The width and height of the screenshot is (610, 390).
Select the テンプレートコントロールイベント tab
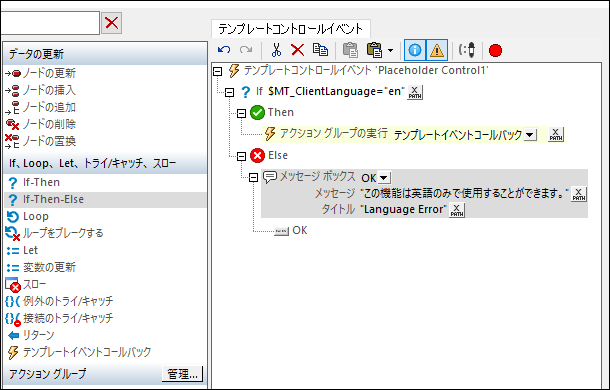[x=291, y=29]
